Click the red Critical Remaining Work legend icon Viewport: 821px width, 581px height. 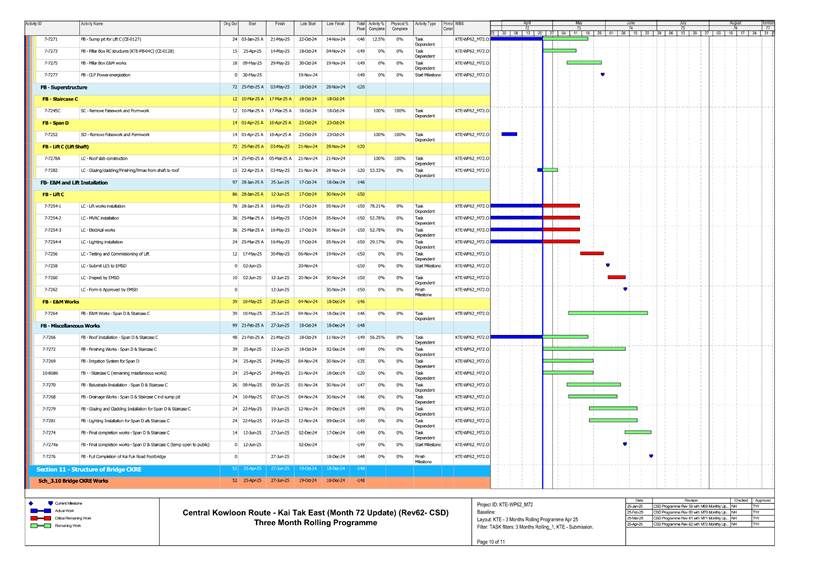40,518
